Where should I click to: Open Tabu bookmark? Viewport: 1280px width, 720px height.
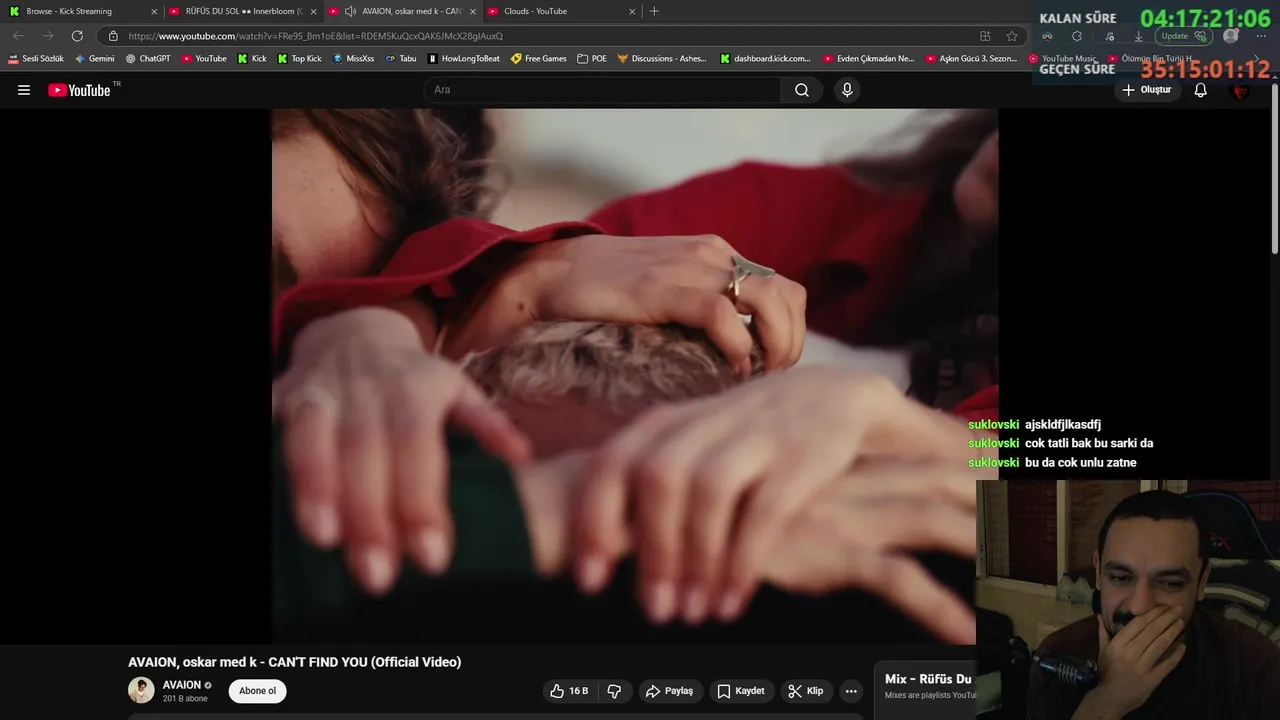coord(401,59)
